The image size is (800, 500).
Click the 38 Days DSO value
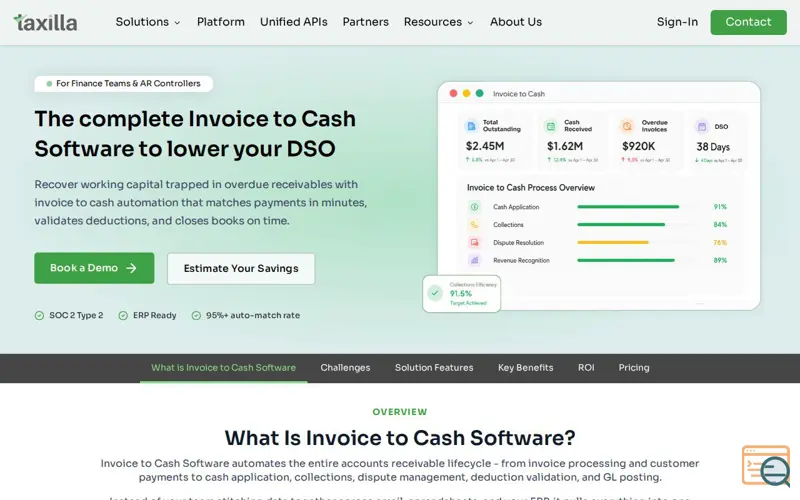coord(713,147)
